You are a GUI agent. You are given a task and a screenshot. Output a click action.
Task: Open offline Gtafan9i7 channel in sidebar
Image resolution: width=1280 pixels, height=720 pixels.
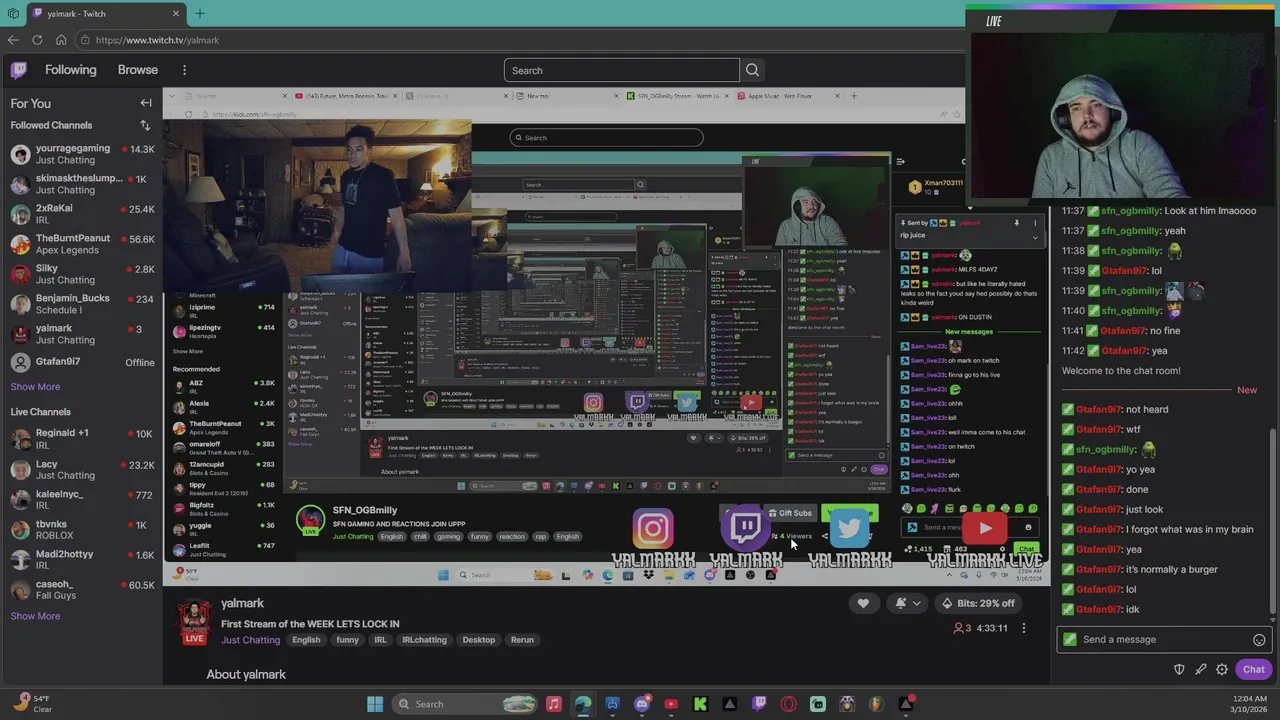point(81,362)
